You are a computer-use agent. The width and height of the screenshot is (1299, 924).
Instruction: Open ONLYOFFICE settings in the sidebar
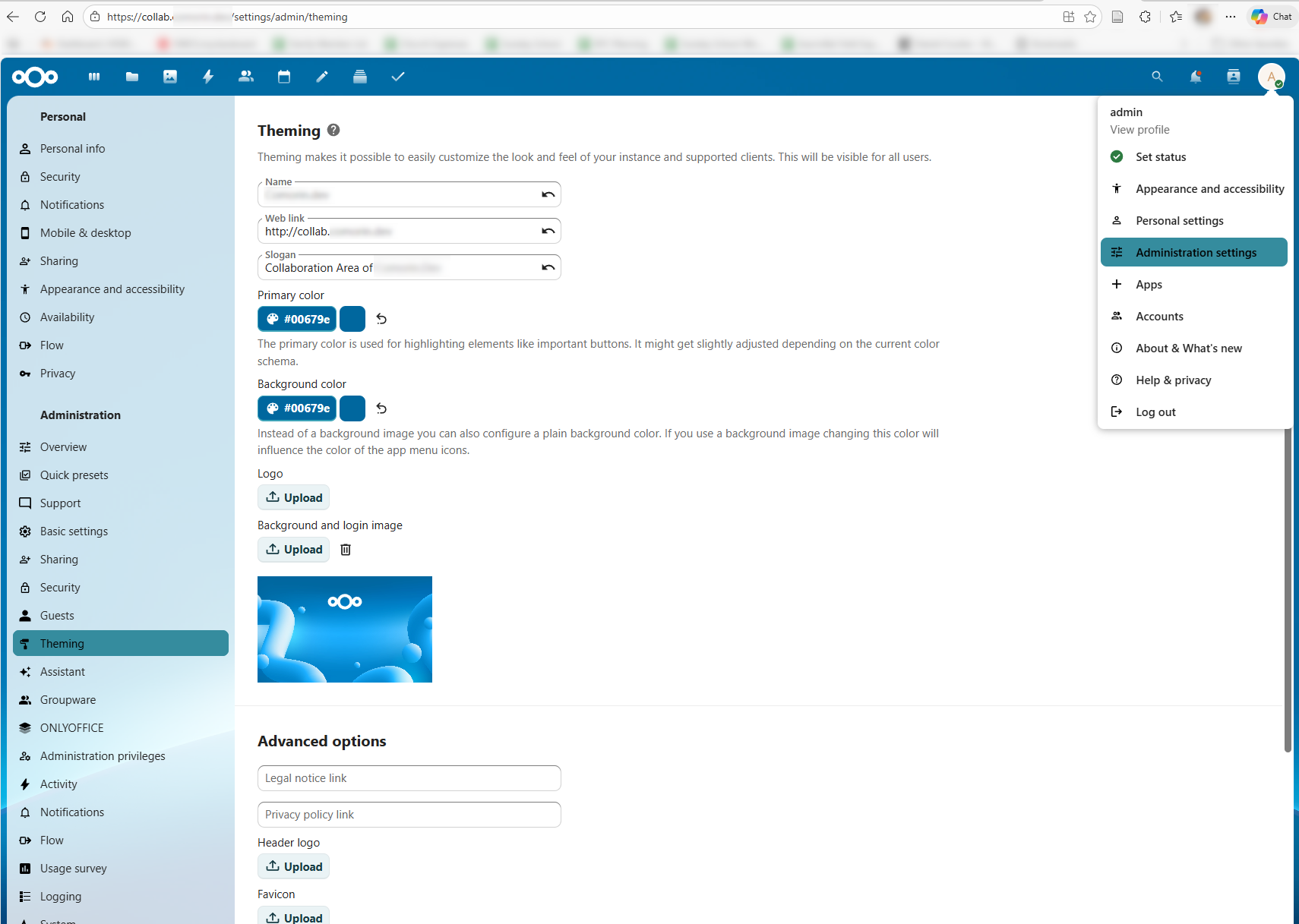[x=72, y=728]
